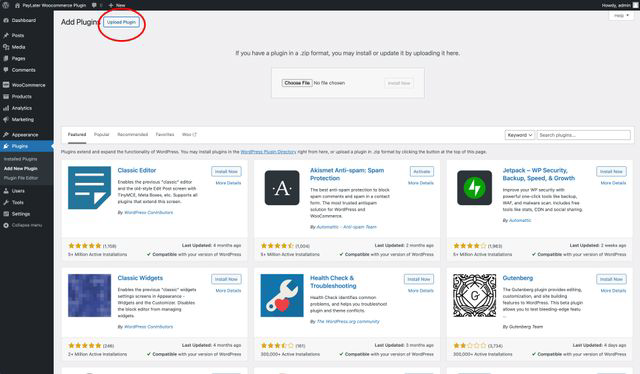Switch to the Popular tab
This screenshot has width=640, height=374.
[x=102, y=134]
